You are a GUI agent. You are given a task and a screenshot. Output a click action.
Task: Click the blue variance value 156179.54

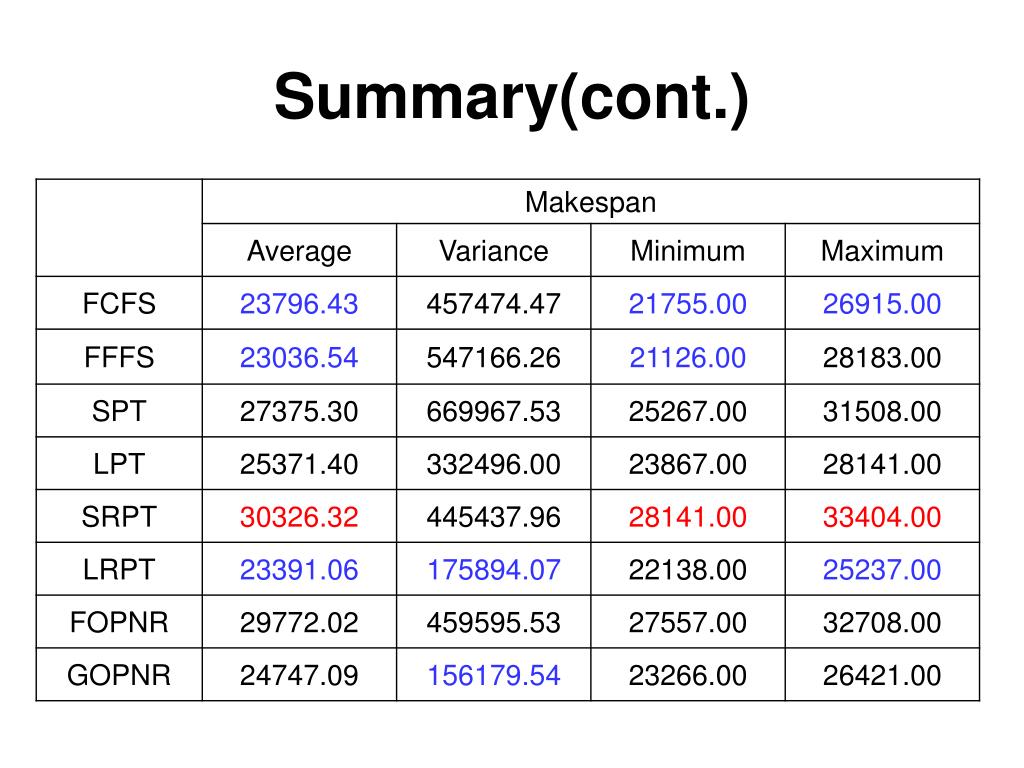coord(494,676)
